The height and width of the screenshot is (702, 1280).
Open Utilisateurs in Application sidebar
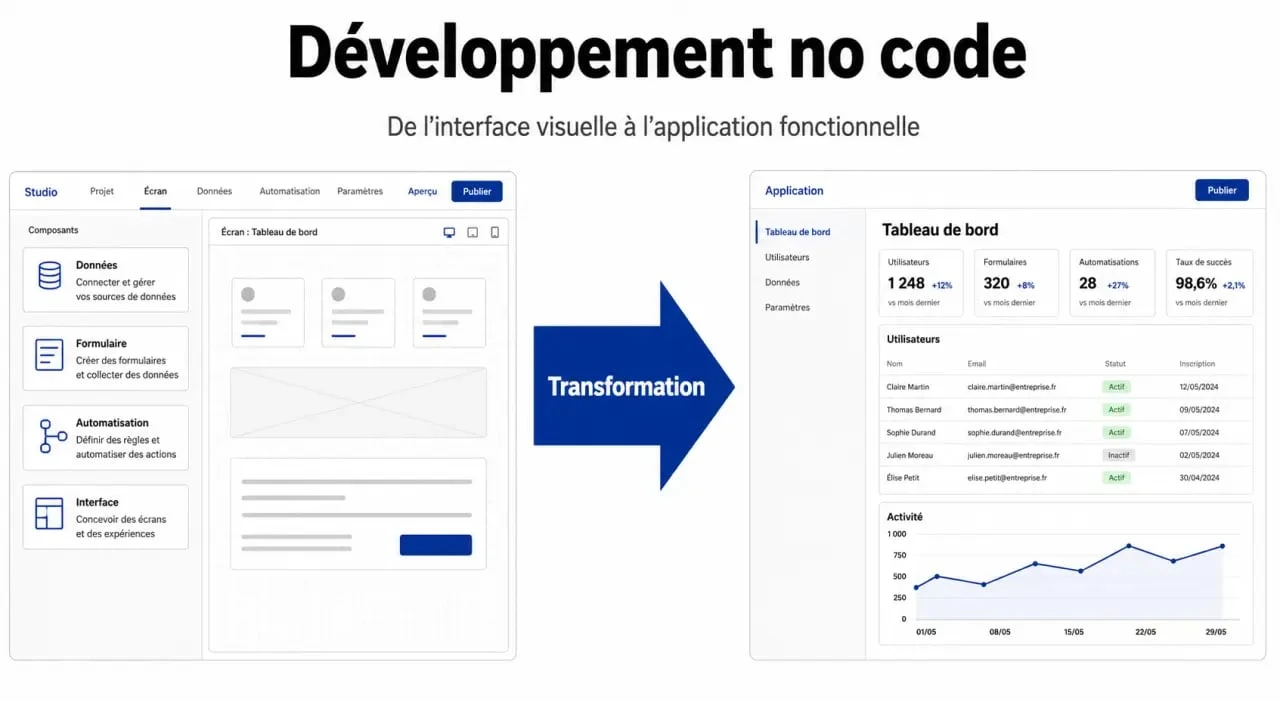coord(787,257)
